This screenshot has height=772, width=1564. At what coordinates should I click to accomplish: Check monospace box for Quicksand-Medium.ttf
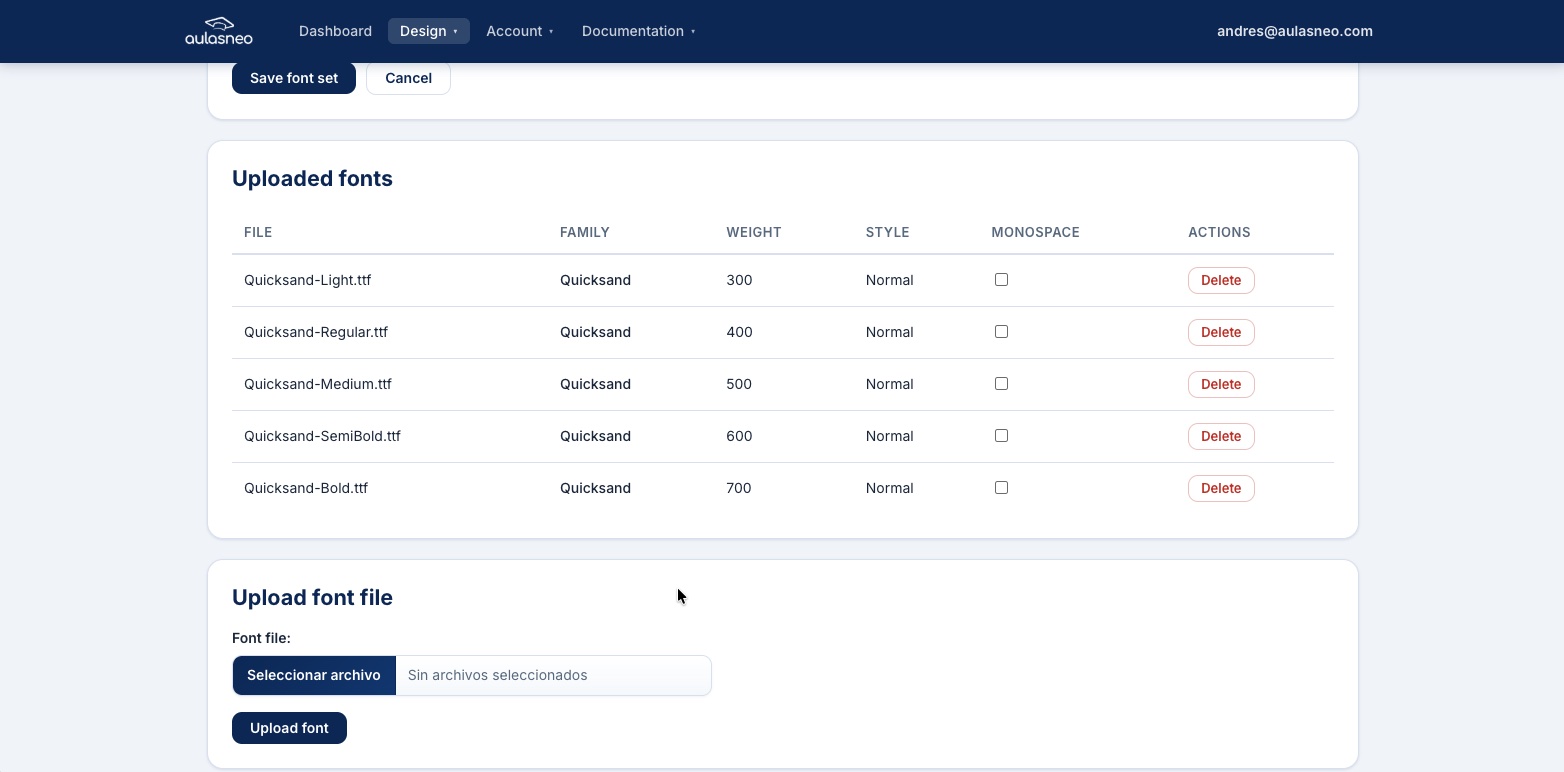[x=1001, y=384]
